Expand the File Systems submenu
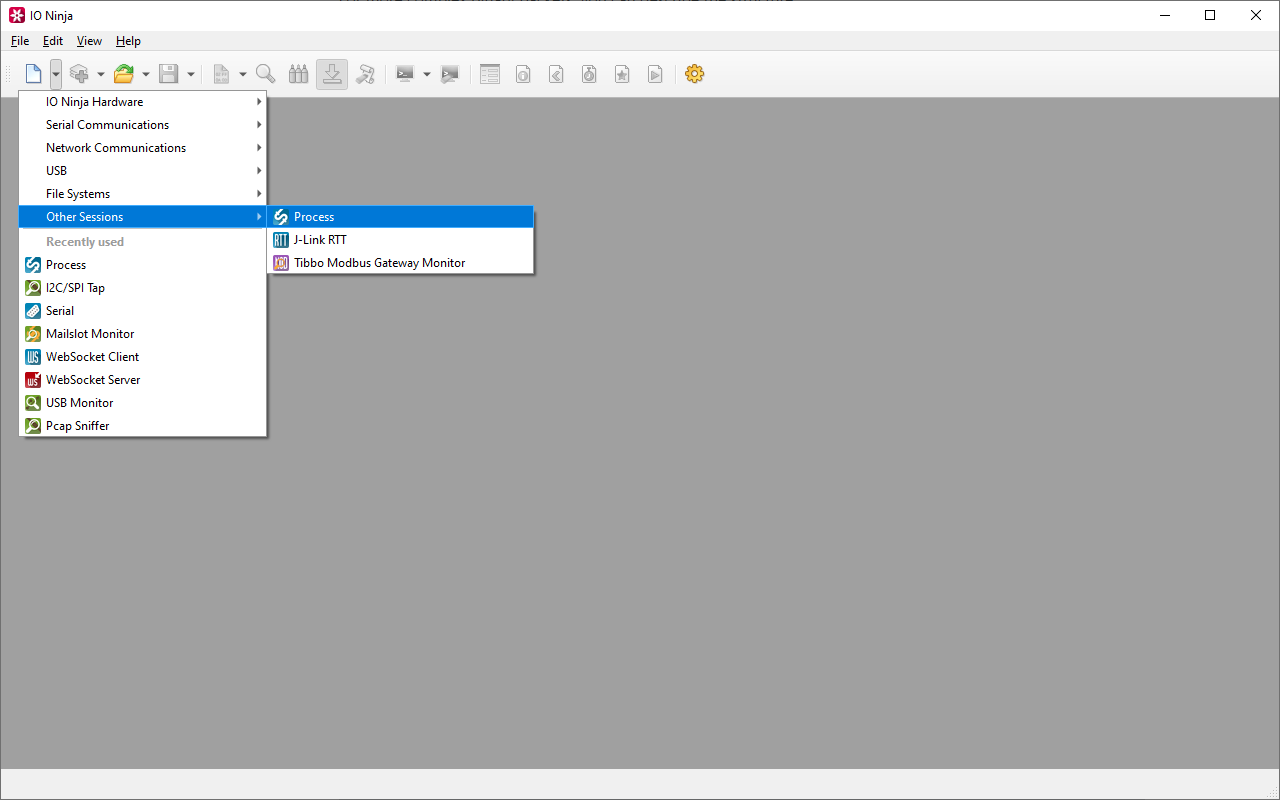The width and height of the screenshot is (1280, 800). tap(143, 194)
